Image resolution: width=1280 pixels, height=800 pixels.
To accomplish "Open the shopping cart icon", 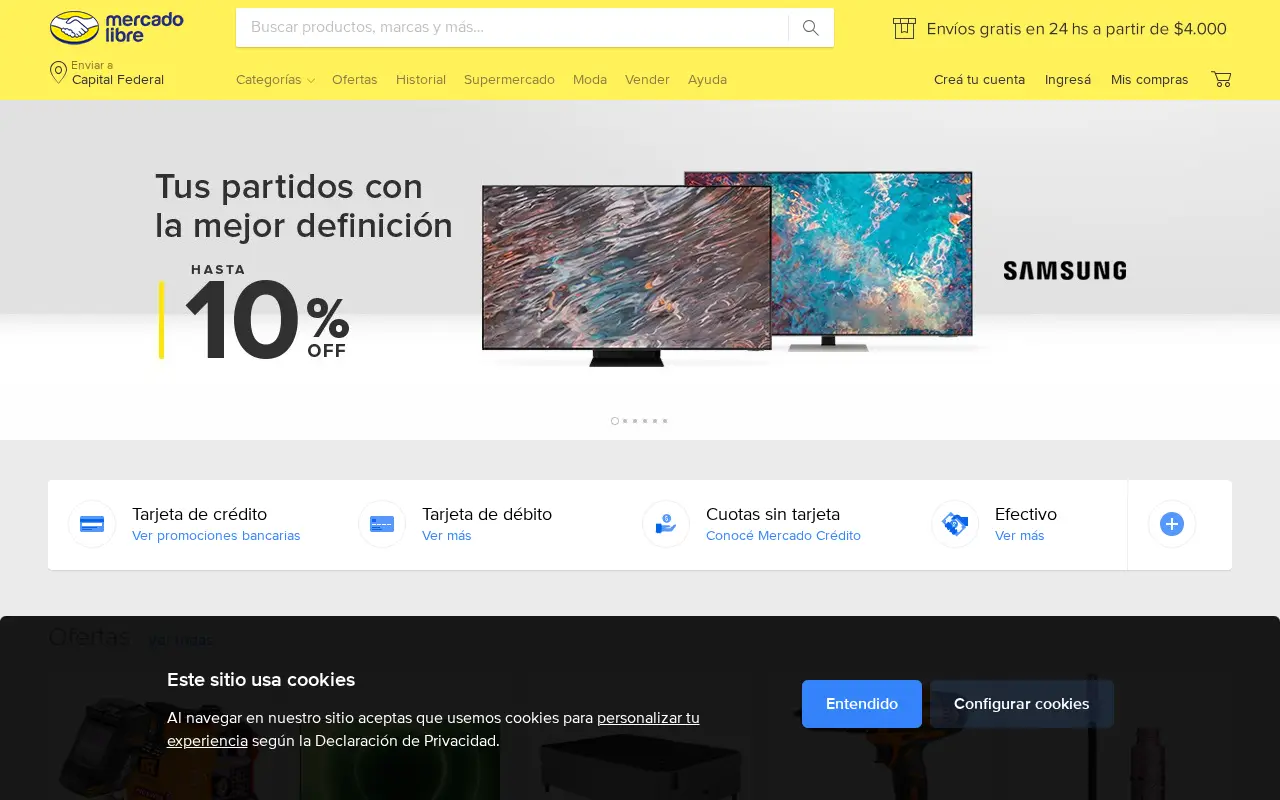I will pyautogui.click(x=1221, y=79).
